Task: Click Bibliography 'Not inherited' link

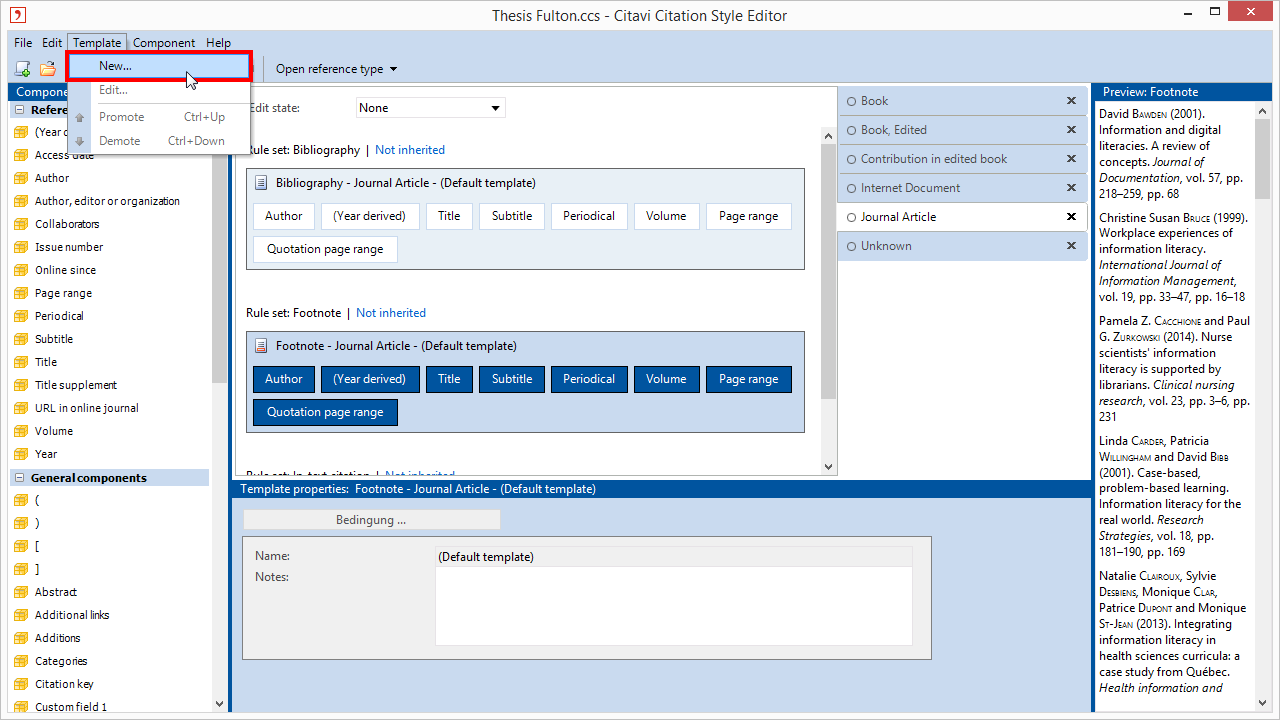Action: [410, 150]
